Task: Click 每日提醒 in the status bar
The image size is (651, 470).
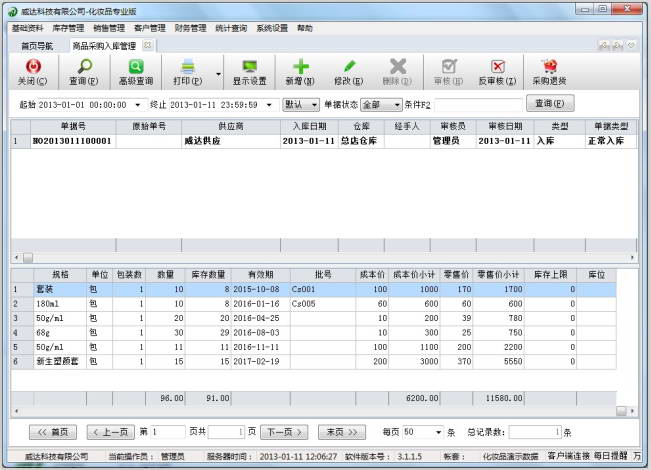Action: tap(610, 455)
